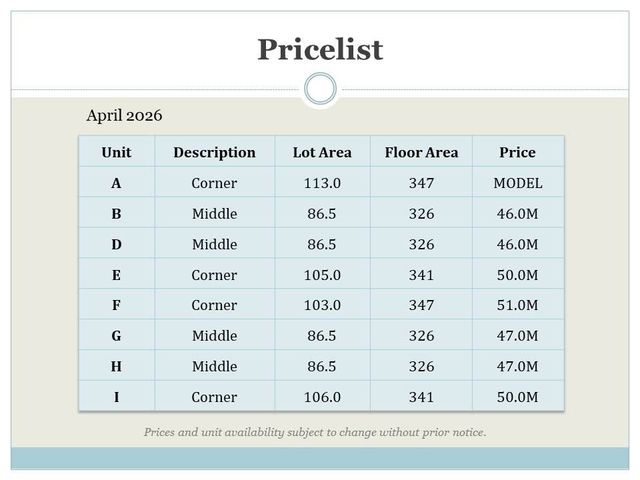The width and height of the screenshot is (640, 480).
Task: Click the price disclaimer footnote text
Action: coord(315,432)
